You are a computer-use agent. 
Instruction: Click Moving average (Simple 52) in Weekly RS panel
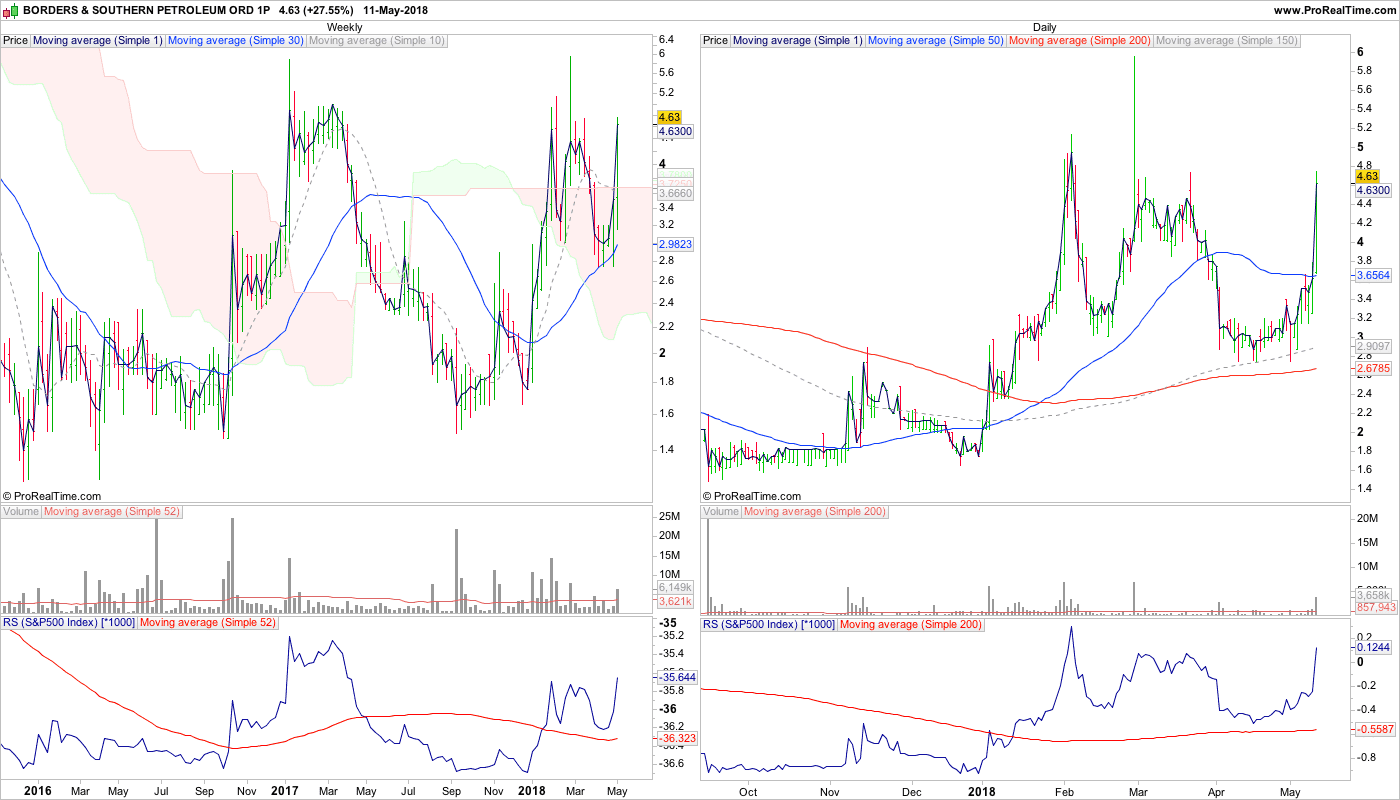pyautogui.click(x=208, y=624)
